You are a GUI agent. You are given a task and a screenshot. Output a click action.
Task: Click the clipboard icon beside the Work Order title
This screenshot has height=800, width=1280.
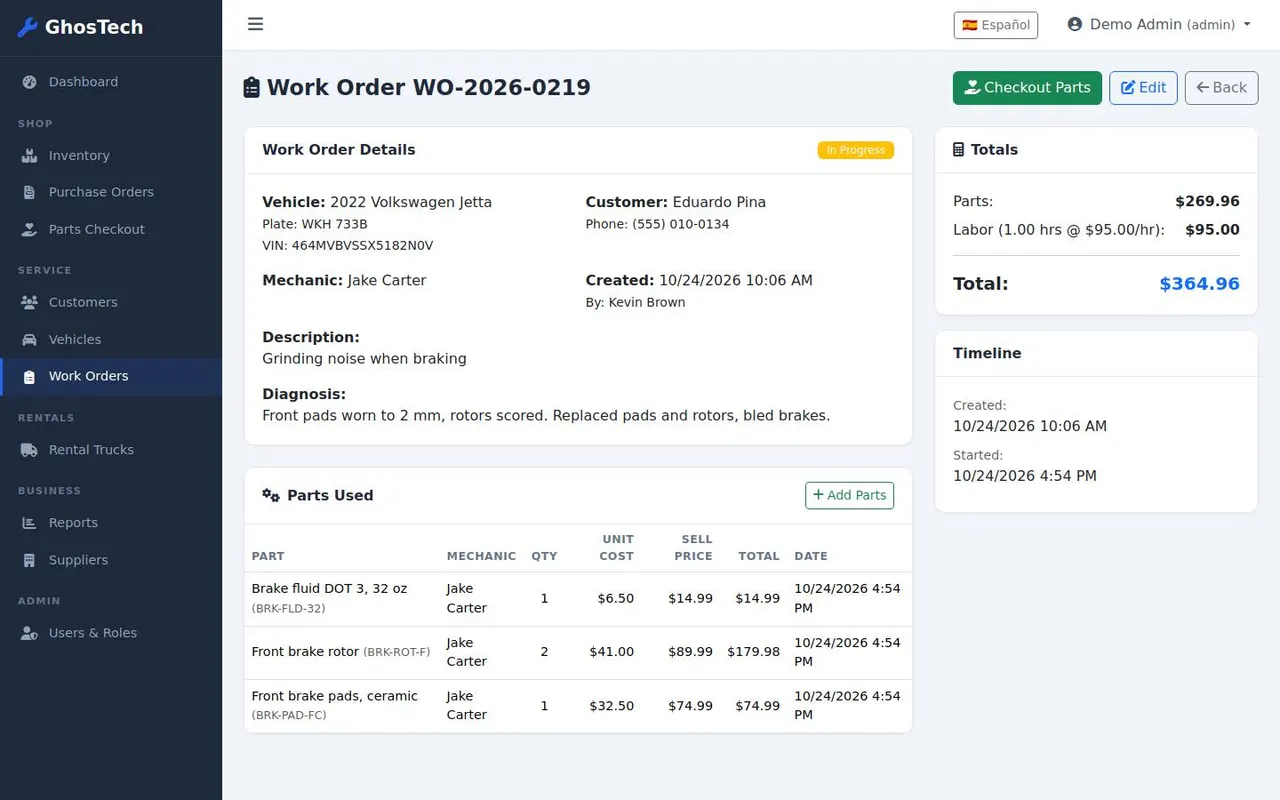(252, 88)
